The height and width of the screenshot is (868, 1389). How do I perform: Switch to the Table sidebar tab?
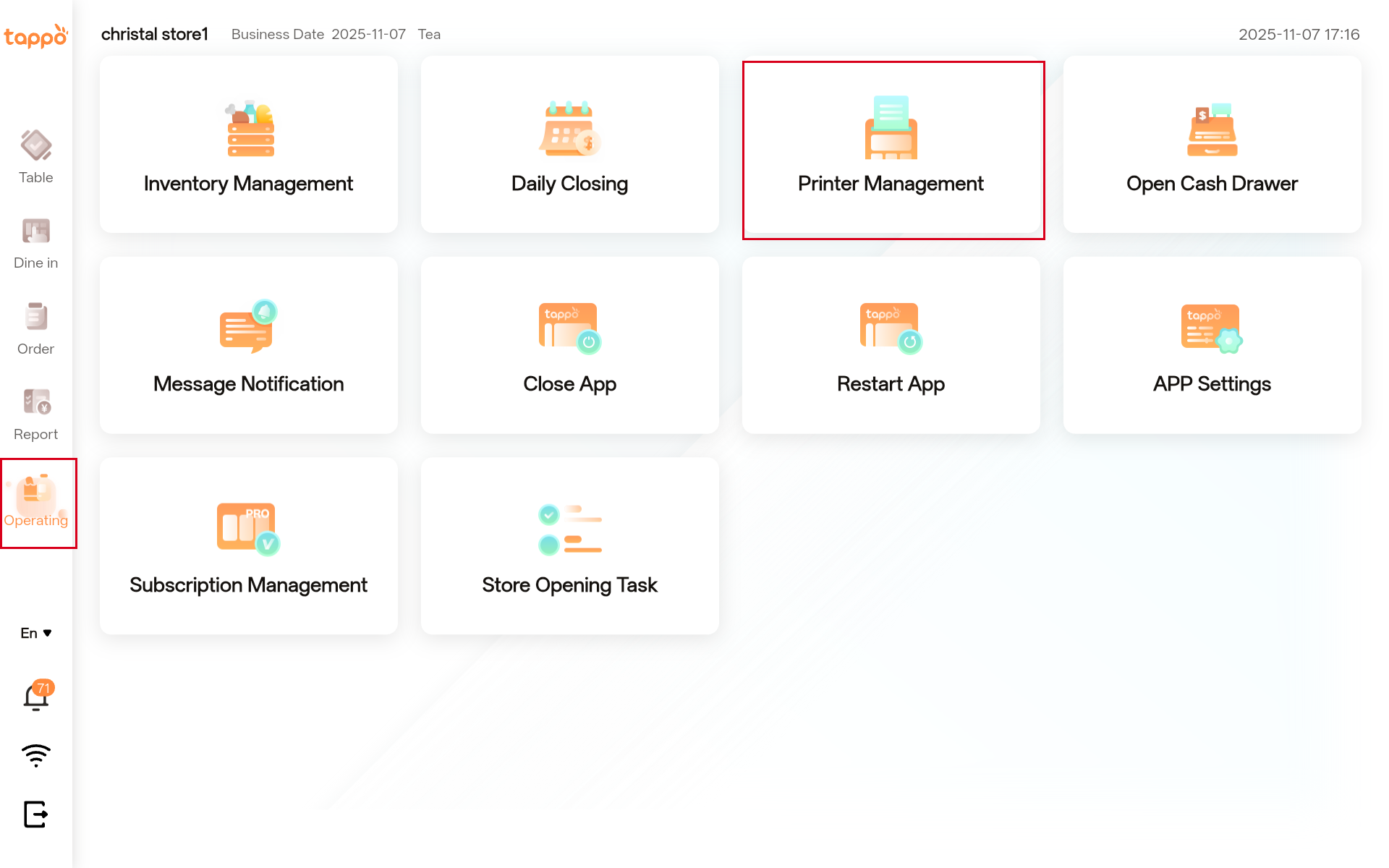tap(36, 157)
